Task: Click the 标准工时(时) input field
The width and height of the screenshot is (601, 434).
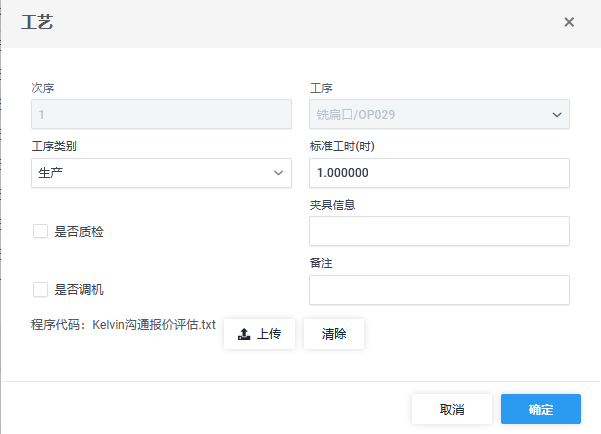Action: pyautogui.click(x=439, y=173)
